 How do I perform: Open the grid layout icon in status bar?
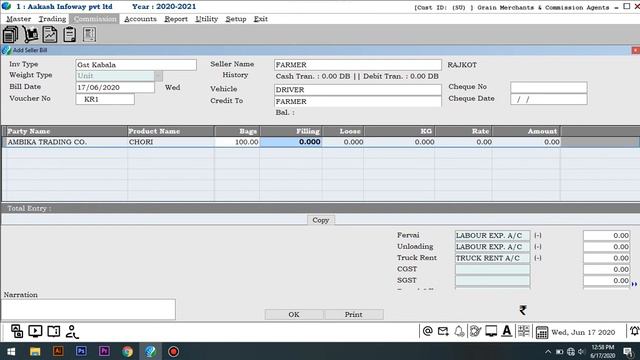[x=523, y=331]
